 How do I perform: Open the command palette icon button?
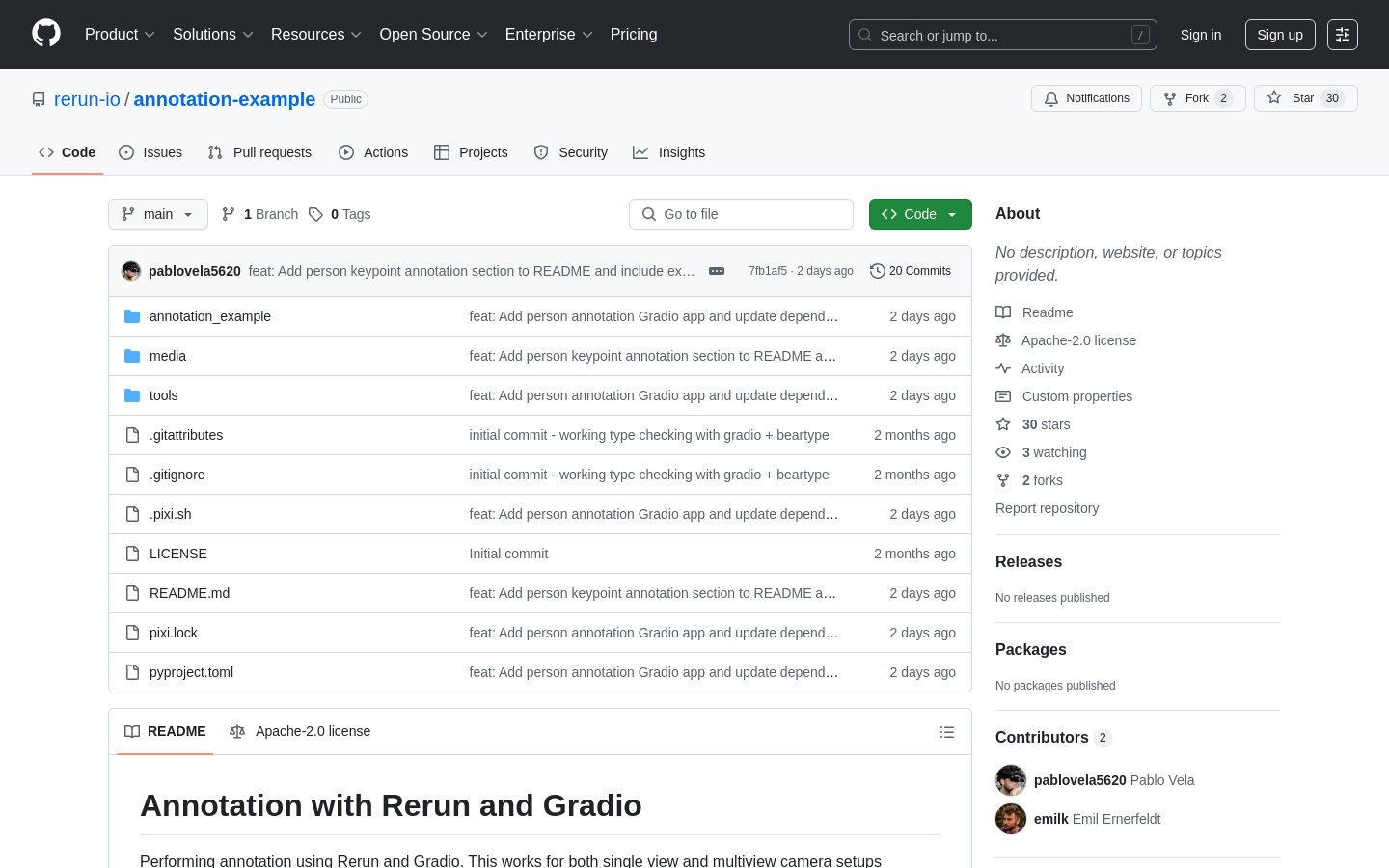coord(1343,35)
